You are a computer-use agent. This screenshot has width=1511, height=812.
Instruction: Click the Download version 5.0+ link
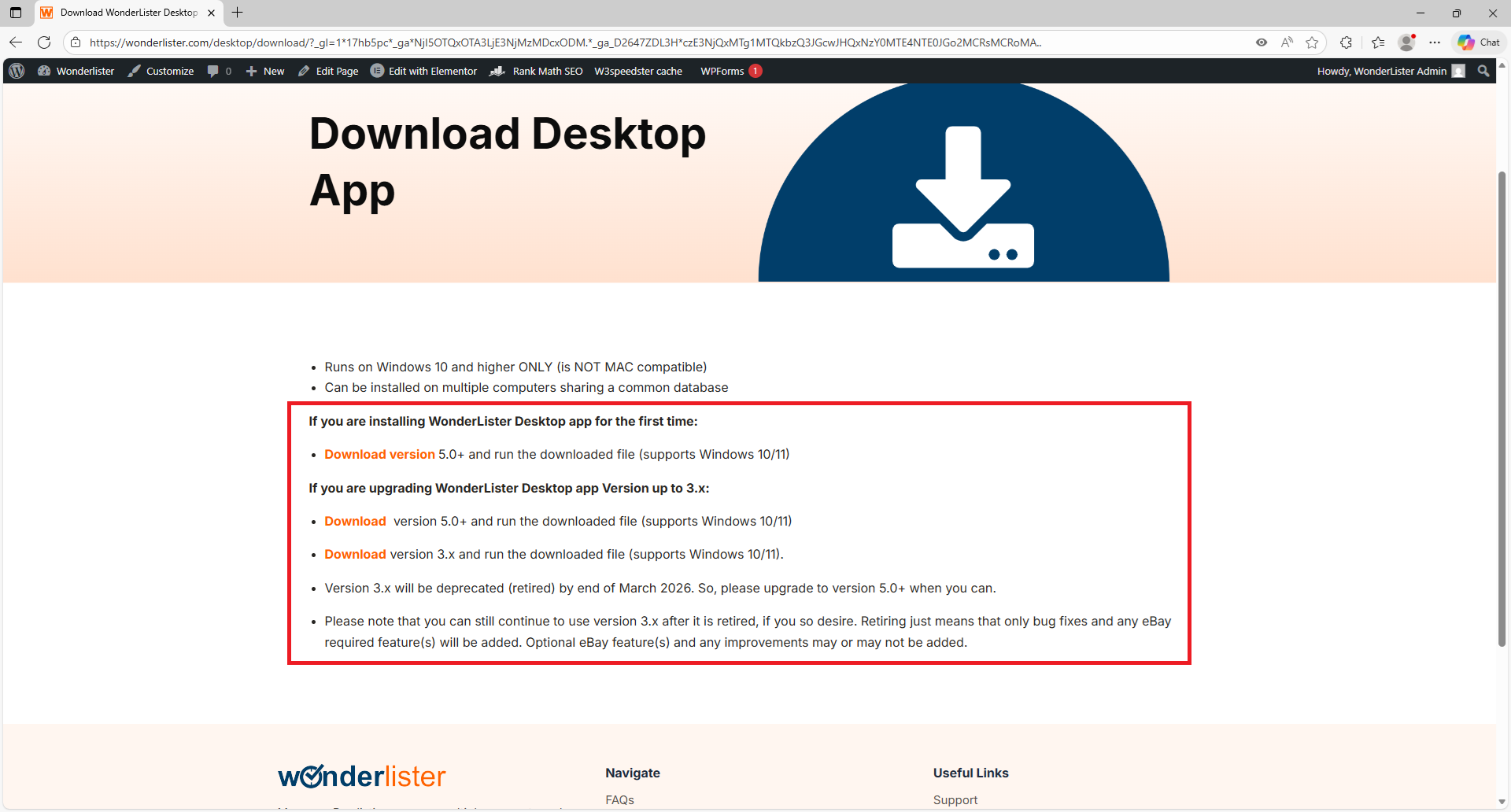point(379,454)
